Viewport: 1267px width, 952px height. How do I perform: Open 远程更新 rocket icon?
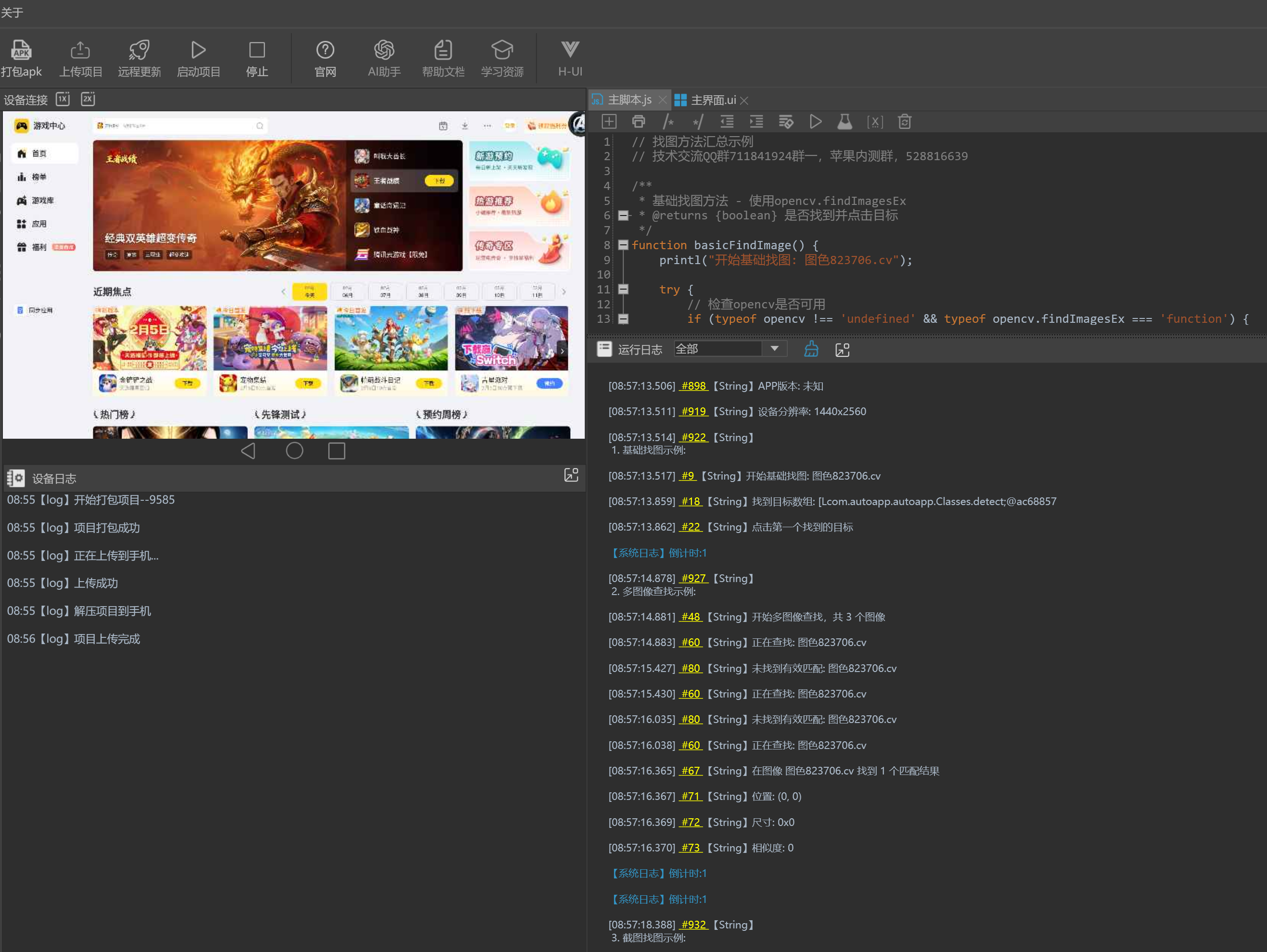pos(139,51)
